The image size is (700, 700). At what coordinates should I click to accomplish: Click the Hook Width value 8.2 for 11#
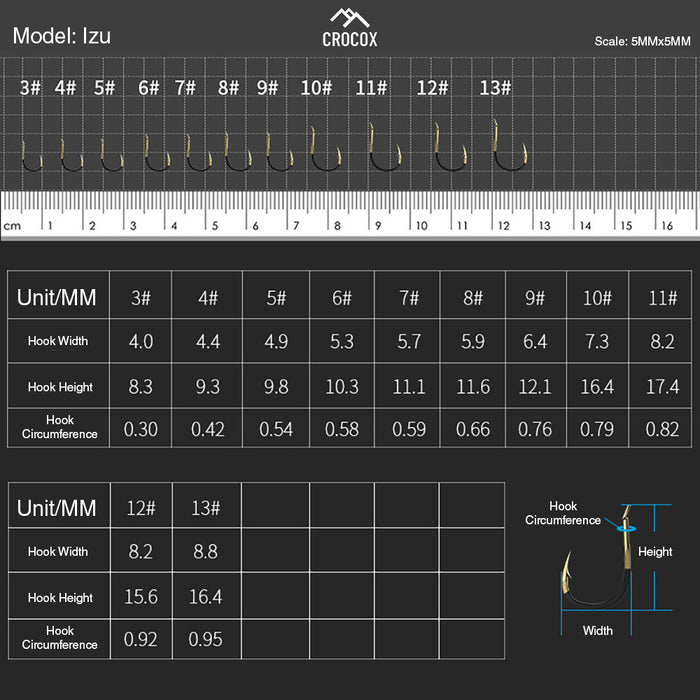(x=662, y=342)
